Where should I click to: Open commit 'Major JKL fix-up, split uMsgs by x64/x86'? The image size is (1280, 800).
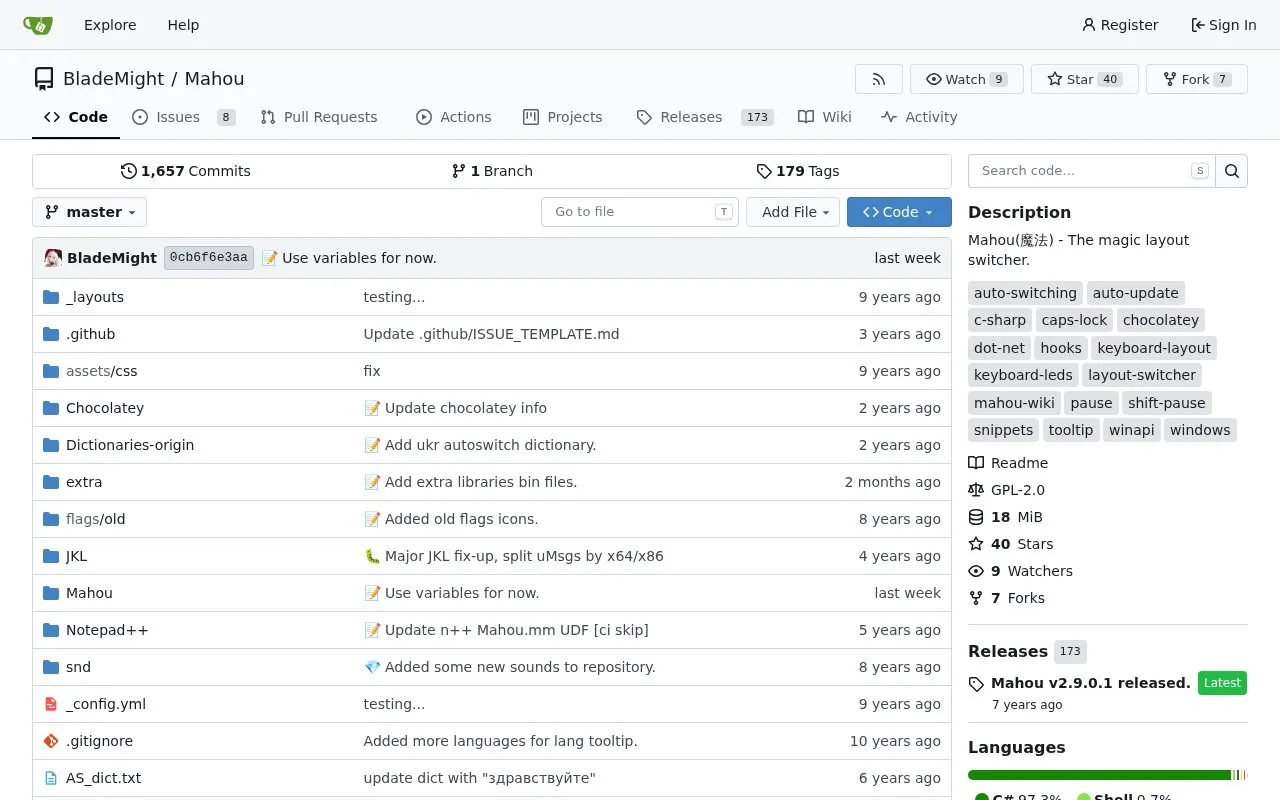(x=513, y=556)
